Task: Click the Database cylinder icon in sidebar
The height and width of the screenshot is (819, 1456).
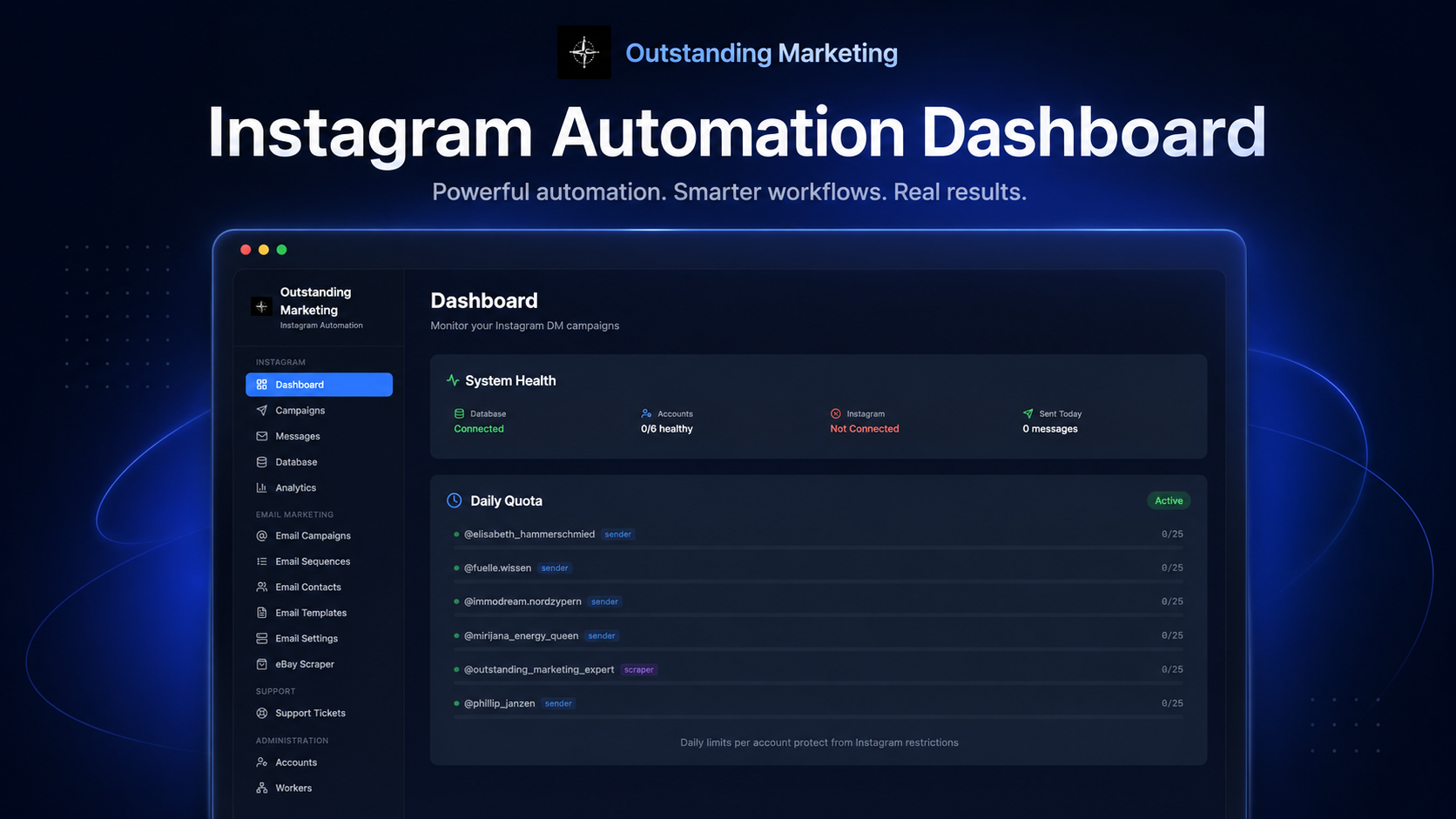Action: [261, 462]
